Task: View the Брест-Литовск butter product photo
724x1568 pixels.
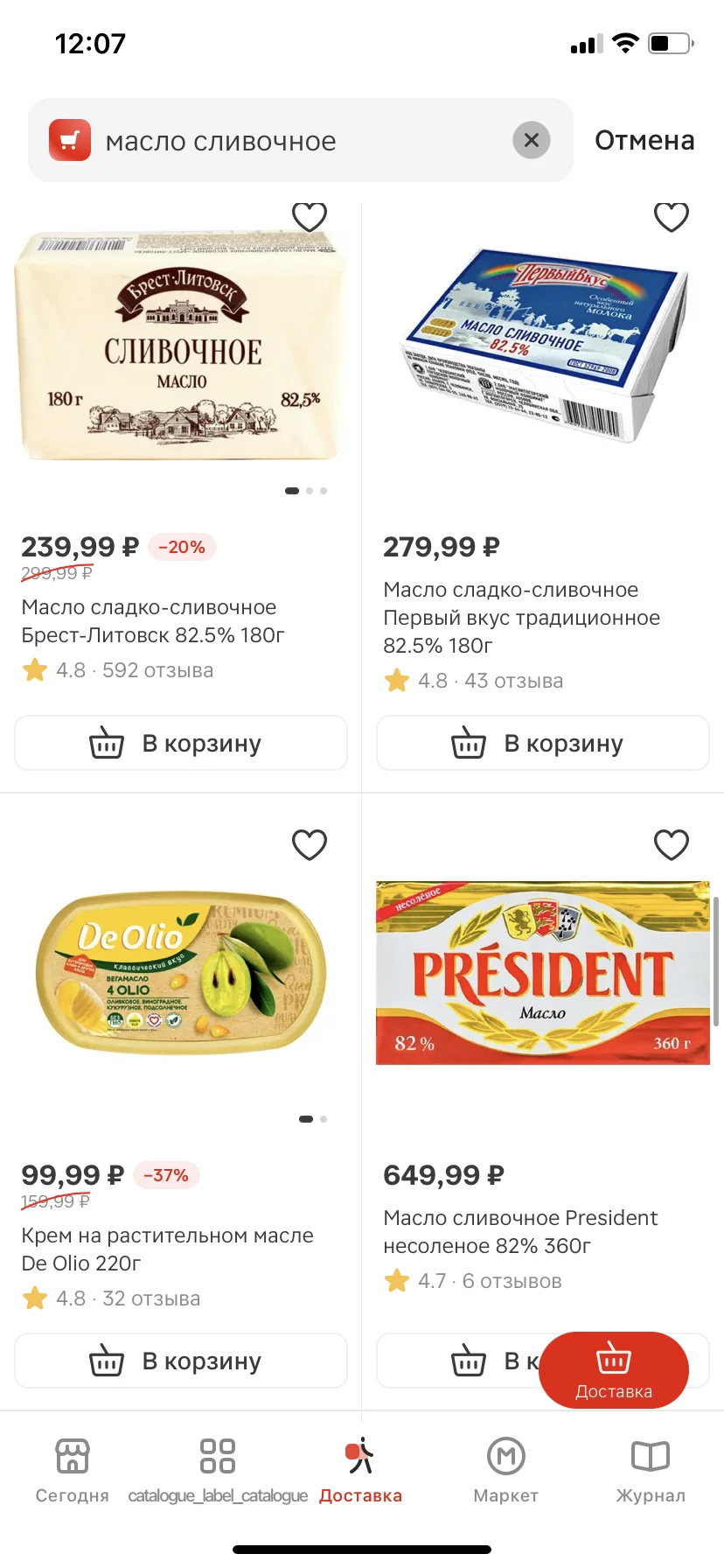Action: coord(181,346)
